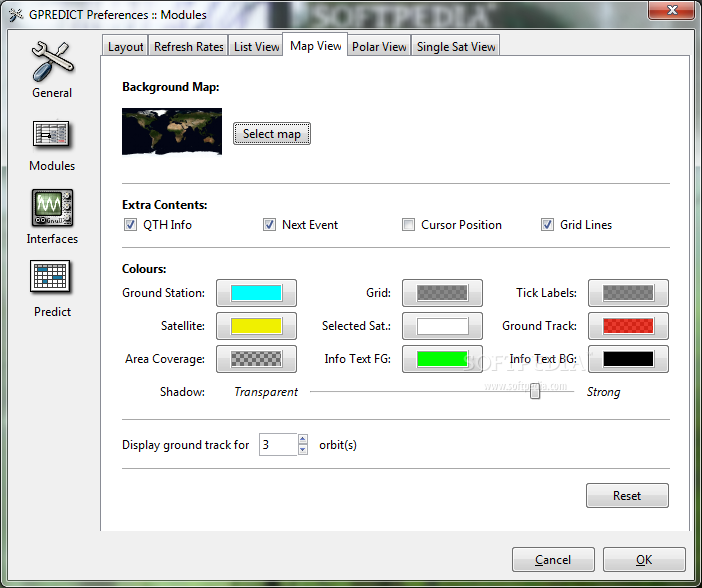This screenshot has width=702, height=588.
Task: Open the Area Coverage colour swatch
Action: pos(257,359)
